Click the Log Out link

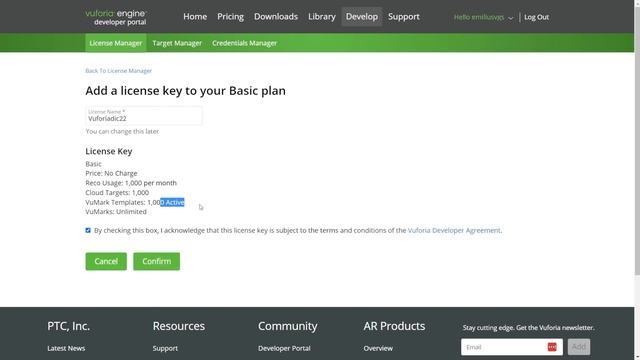pyautogui.click(x=536, y=17)
